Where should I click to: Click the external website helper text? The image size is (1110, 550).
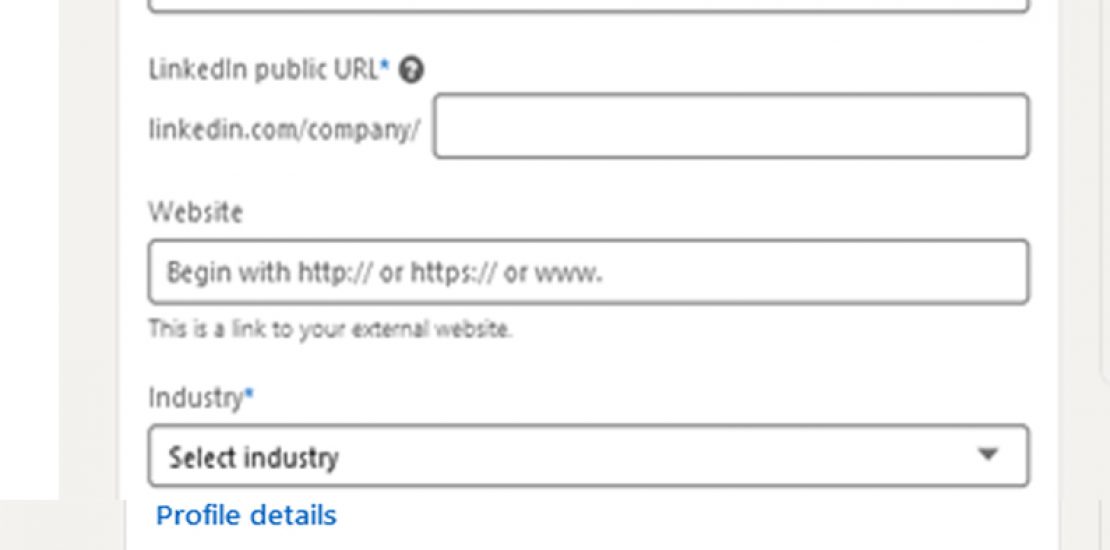pyautogui.click(x=330, y=328)
